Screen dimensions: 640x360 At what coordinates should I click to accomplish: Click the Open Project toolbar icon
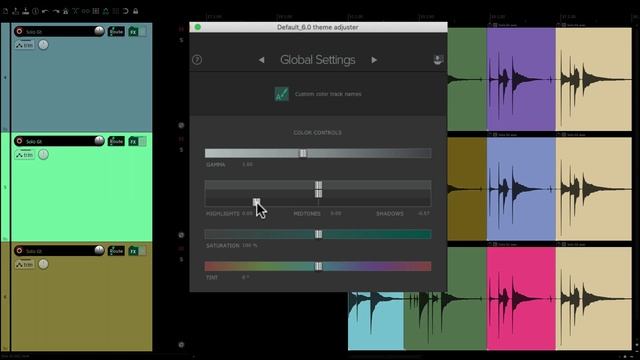click(16, 11)
